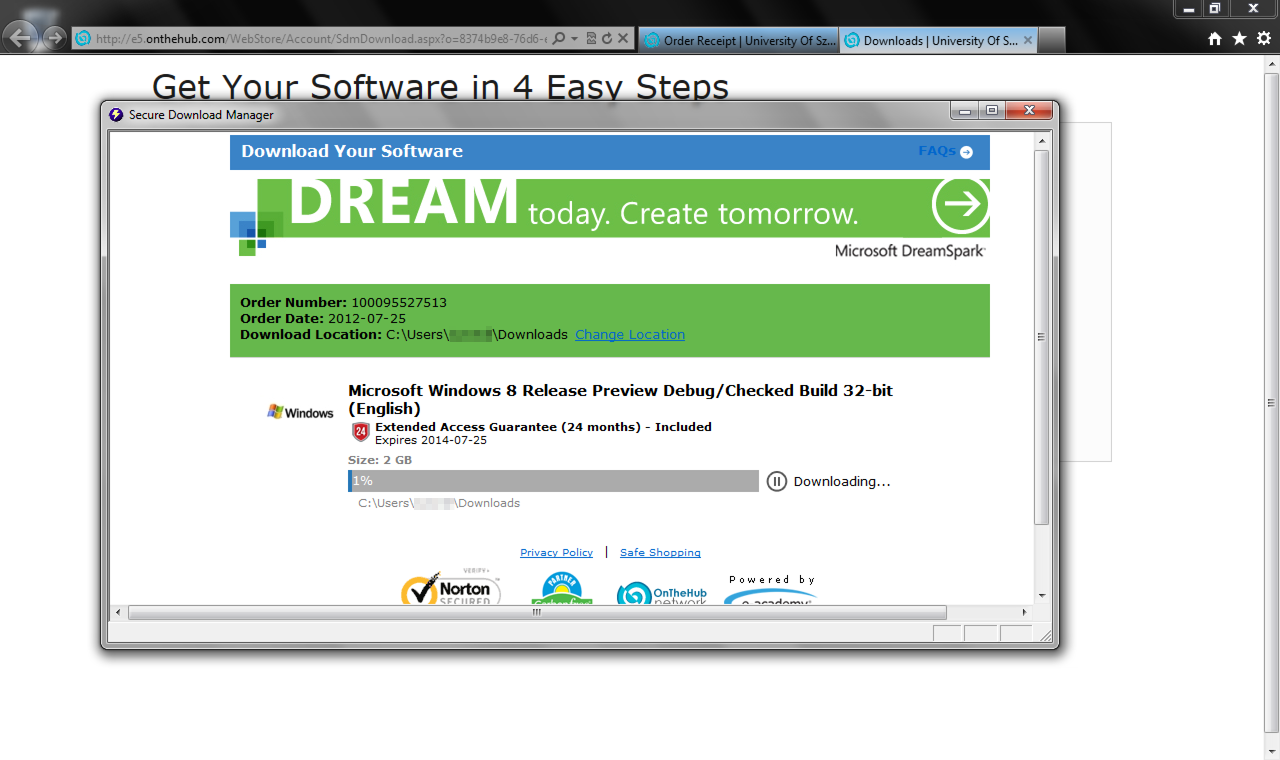
Task: Click the Downloading... status text
Action: click(x=842, y=481)
